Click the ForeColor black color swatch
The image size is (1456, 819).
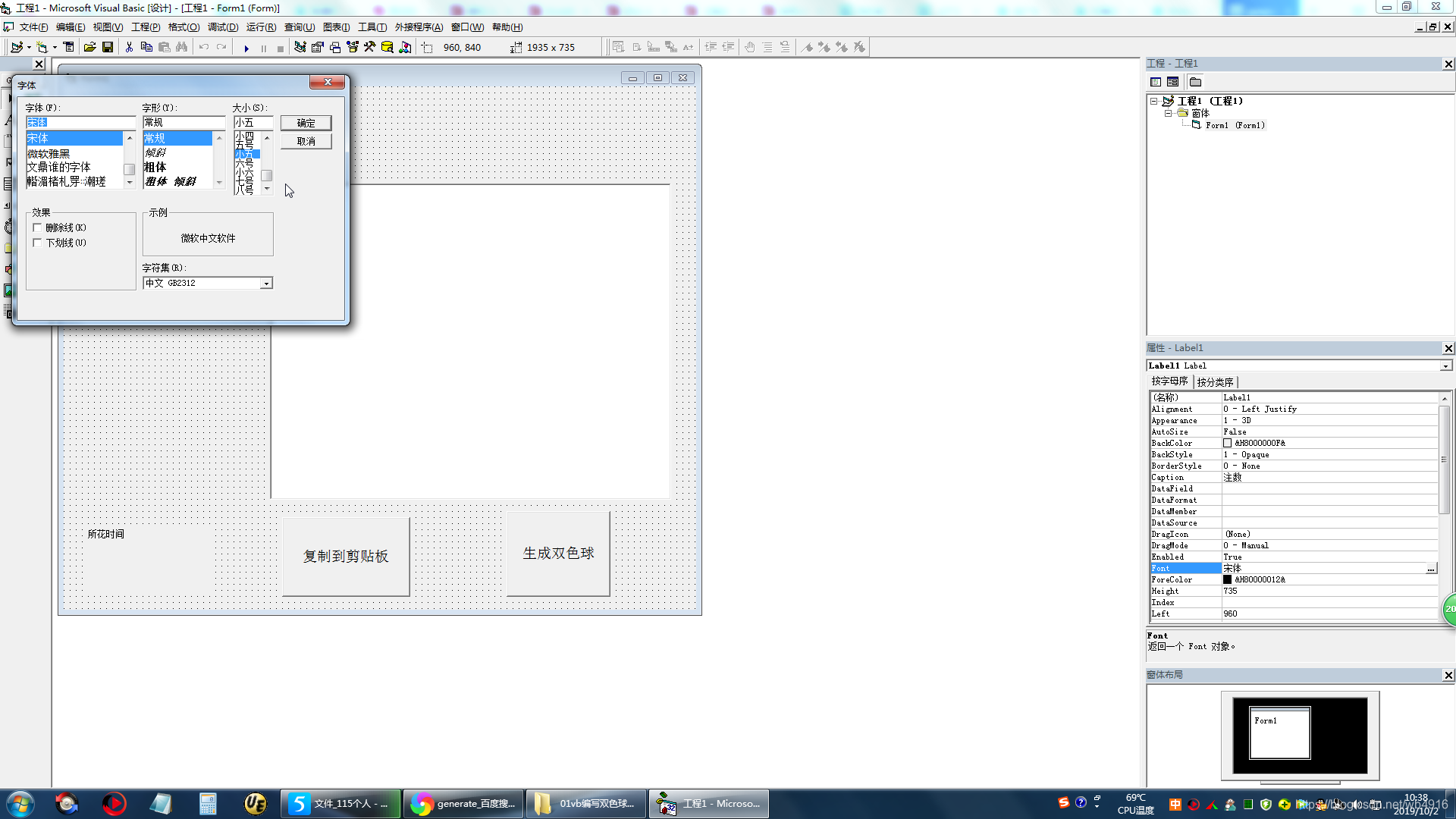[1227, 580]
